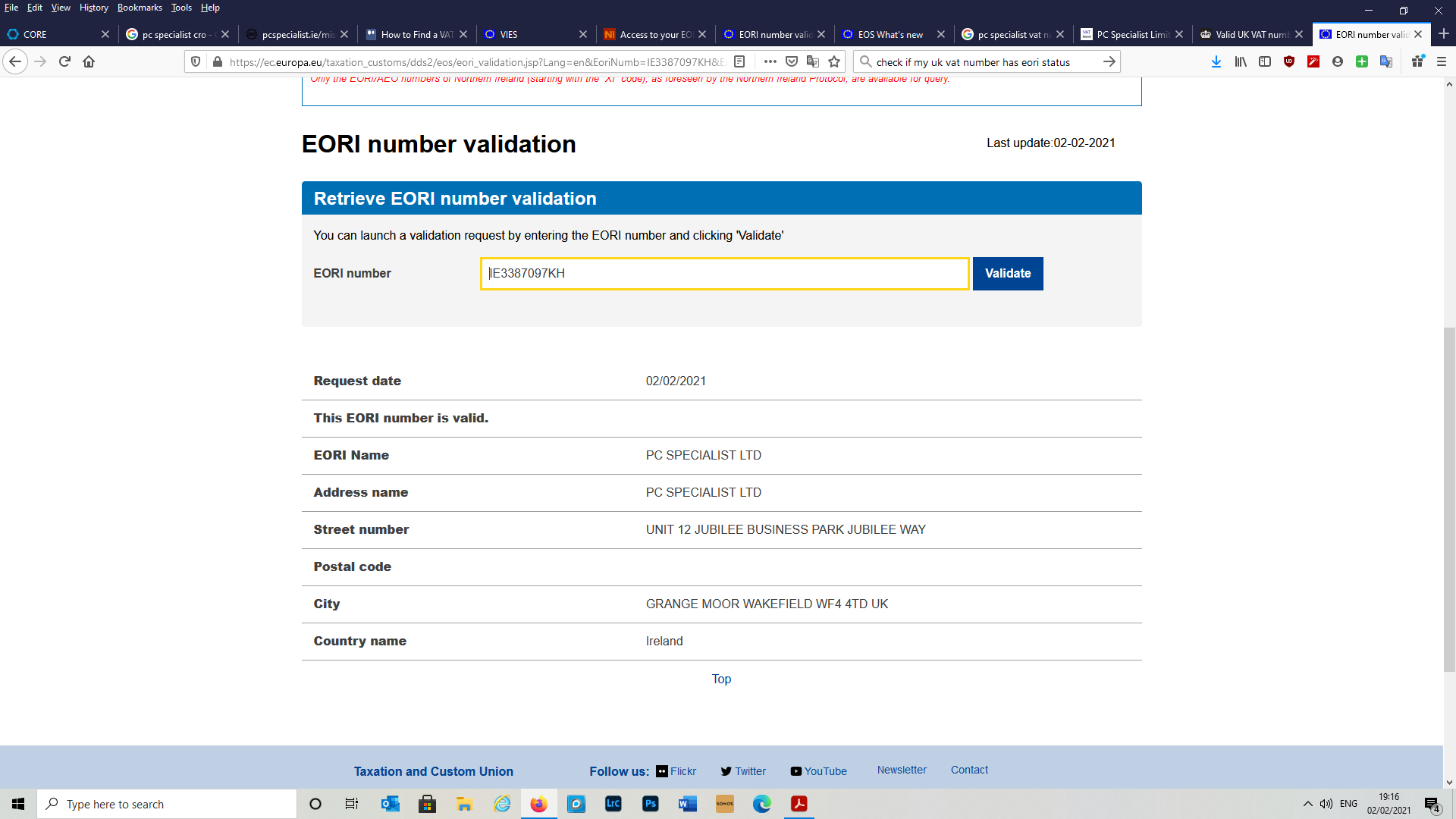Screen dimensions: 1456x819
Task: Open the Firefox hamburger menu
Action: pos(1442,61)
